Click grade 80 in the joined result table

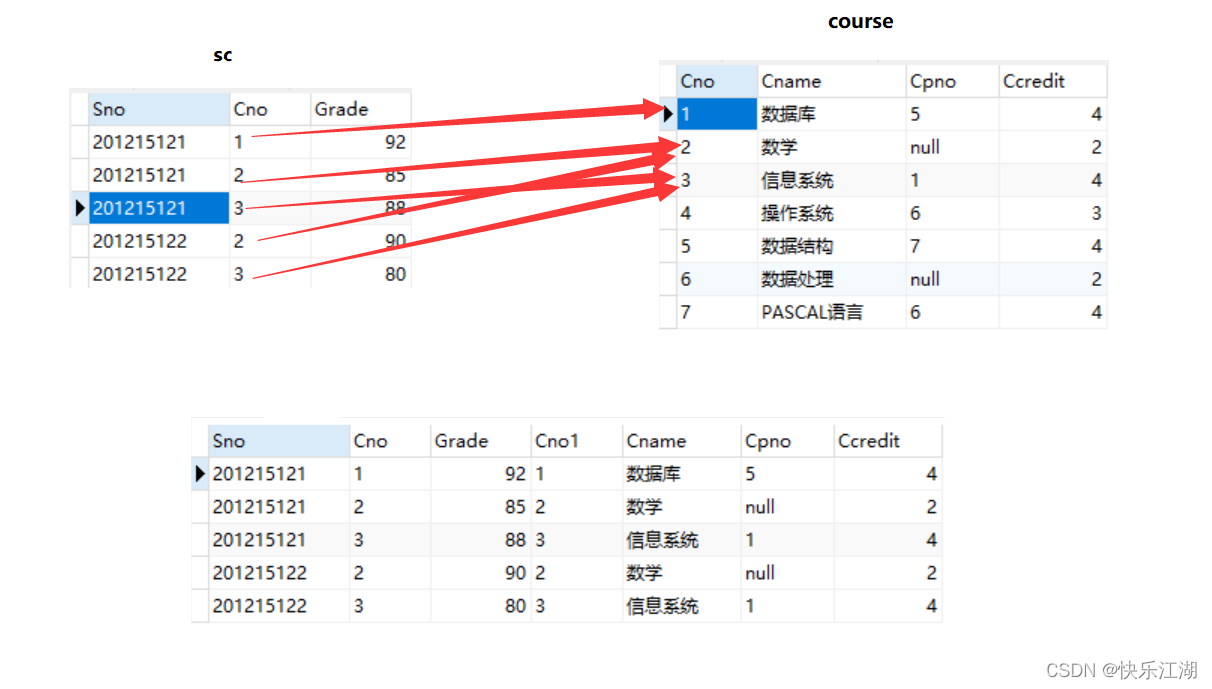point(480,606)
